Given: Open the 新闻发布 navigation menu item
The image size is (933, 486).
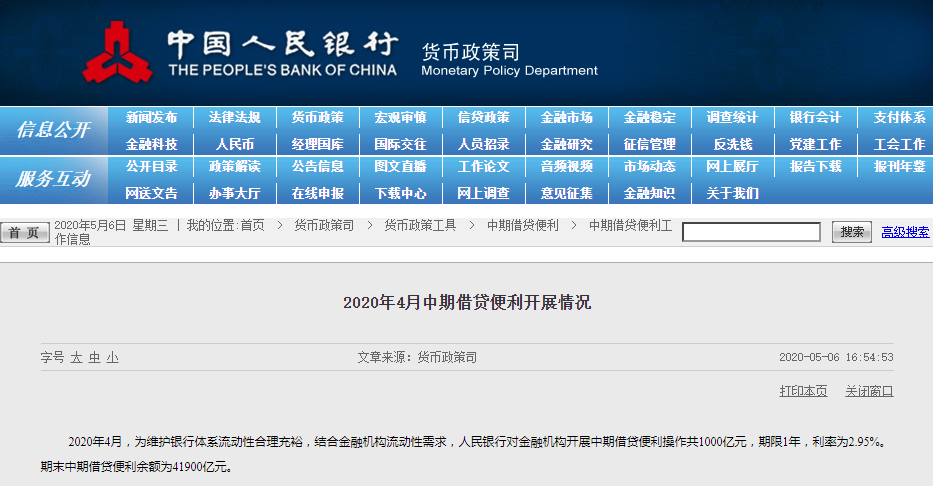Looking at the screenshot, I should point(152,118).
